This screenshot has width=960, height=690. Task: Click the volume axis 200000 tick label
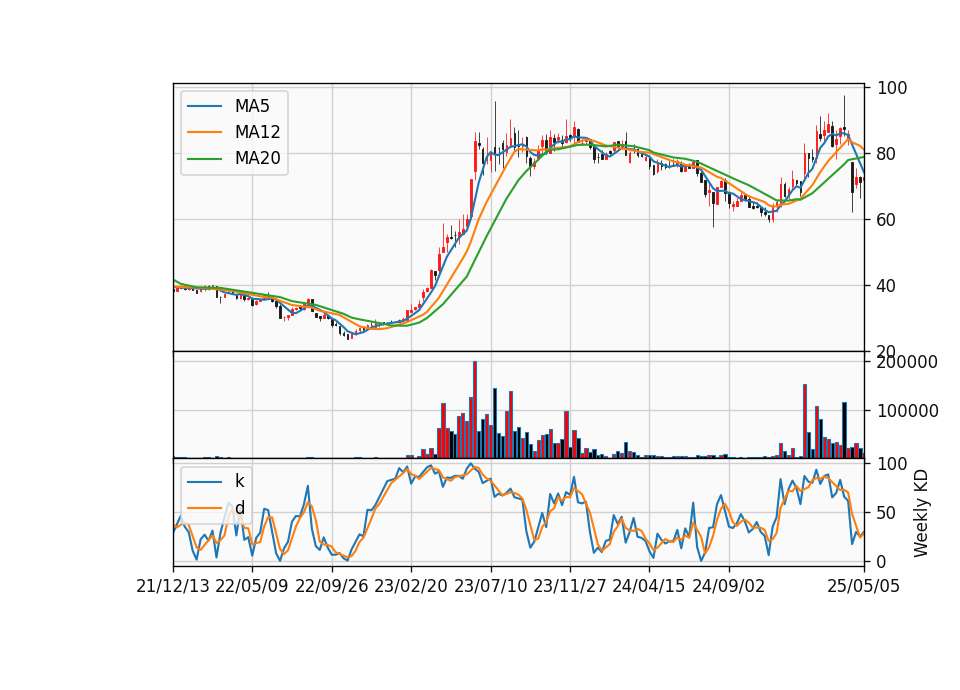[908, 362]
